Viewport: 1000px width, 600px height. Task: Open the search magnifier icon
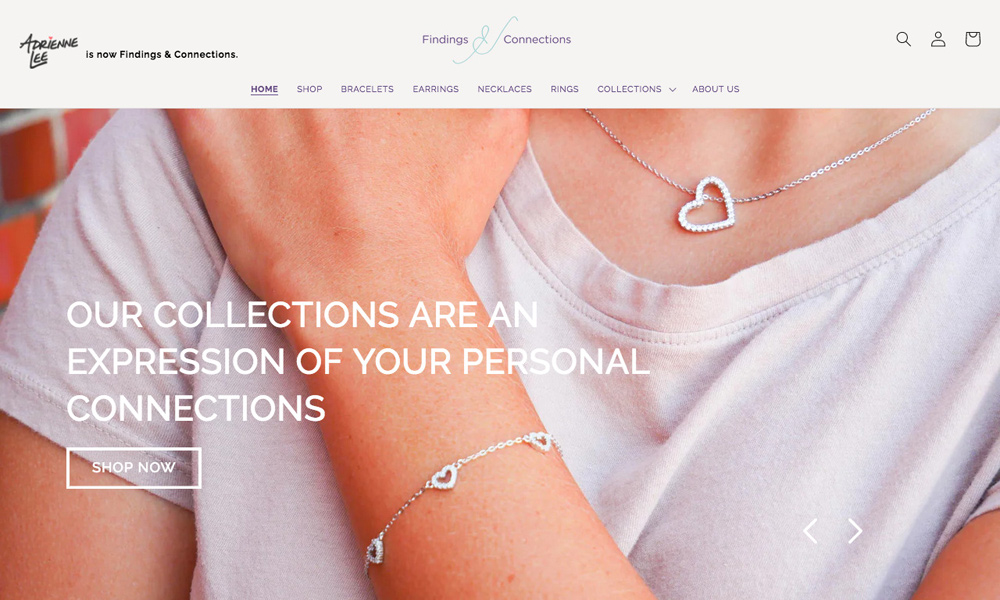pyautogui.click(x=903, y=39)
